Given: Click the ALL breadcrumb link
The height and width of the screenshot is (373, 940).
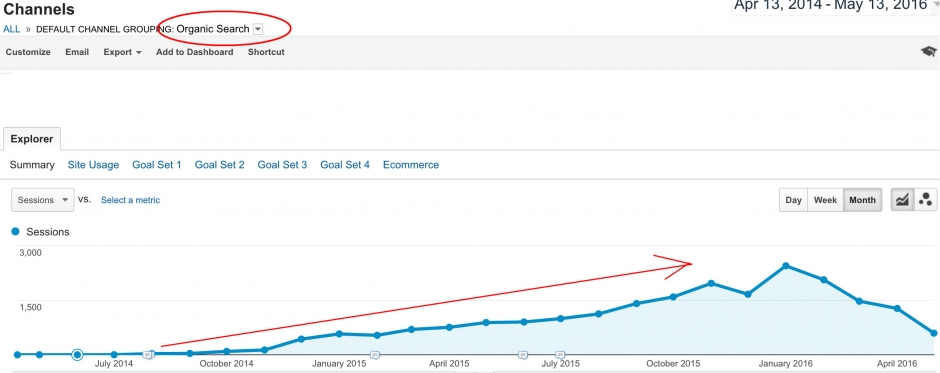Looking at the screenshot, I should 11,29.
